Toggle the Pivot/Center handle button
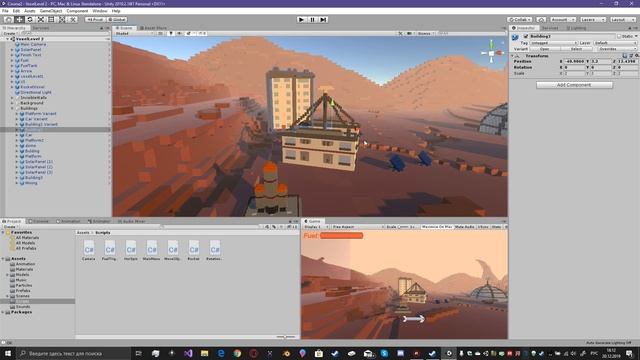This screenshot has height=360, width=640. (x=95, y=19)
